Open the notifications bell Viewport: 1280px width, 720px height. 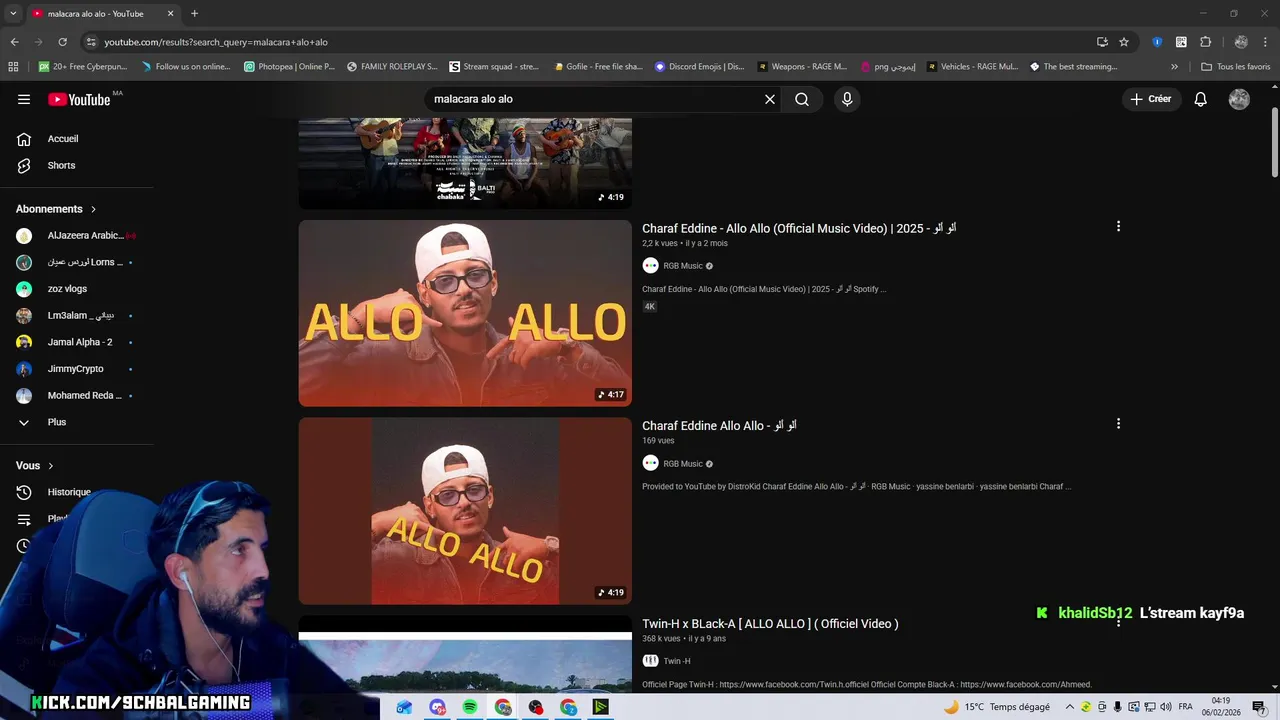click(x=1201, y=99)
